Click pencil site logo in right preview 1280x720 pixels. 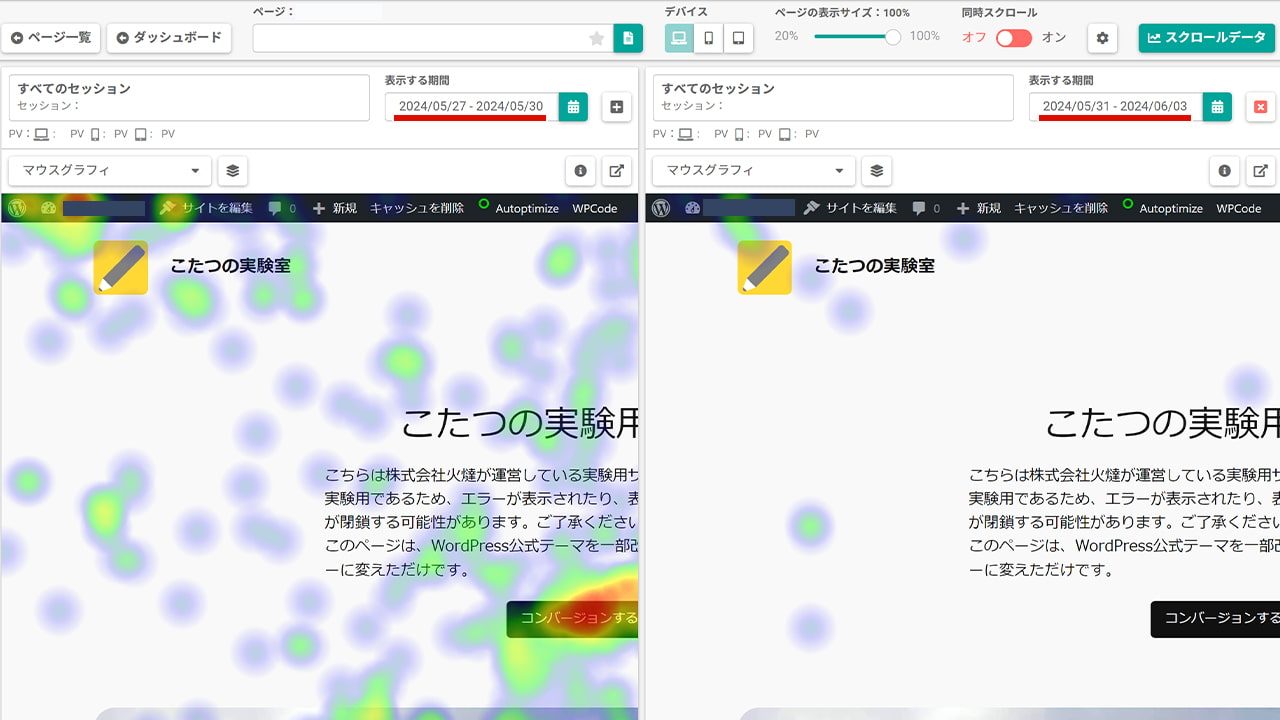[765, 267]
